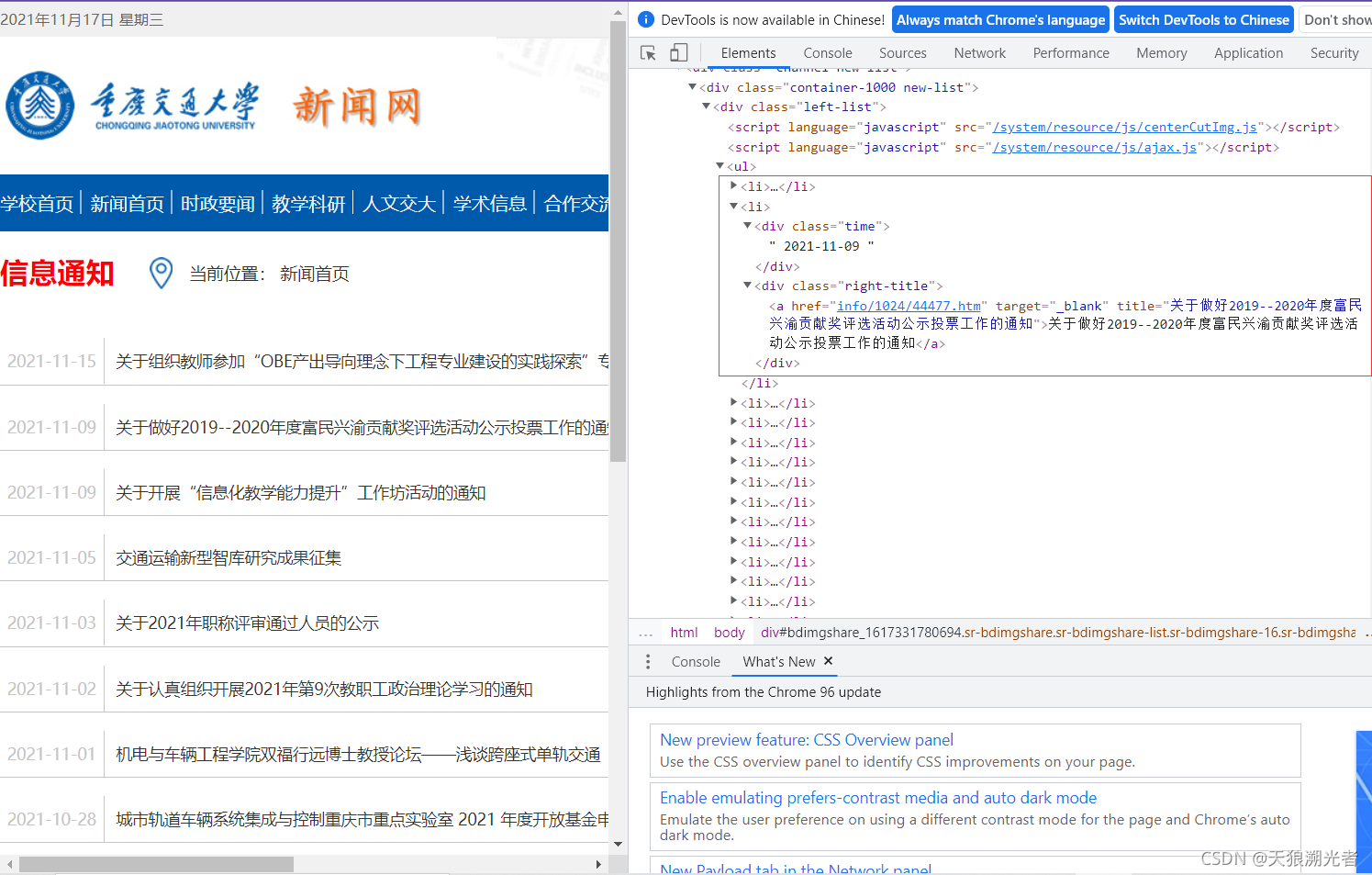
Task: Click the 新闻网 title graphic
Action: [357, 107]
